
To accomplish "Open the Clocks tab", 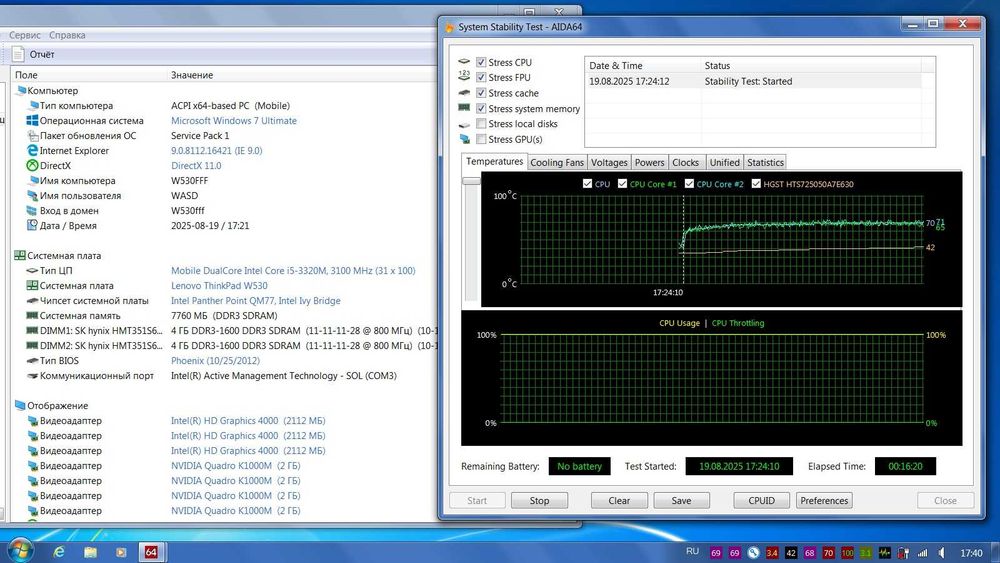I will [x=686, y=163].
